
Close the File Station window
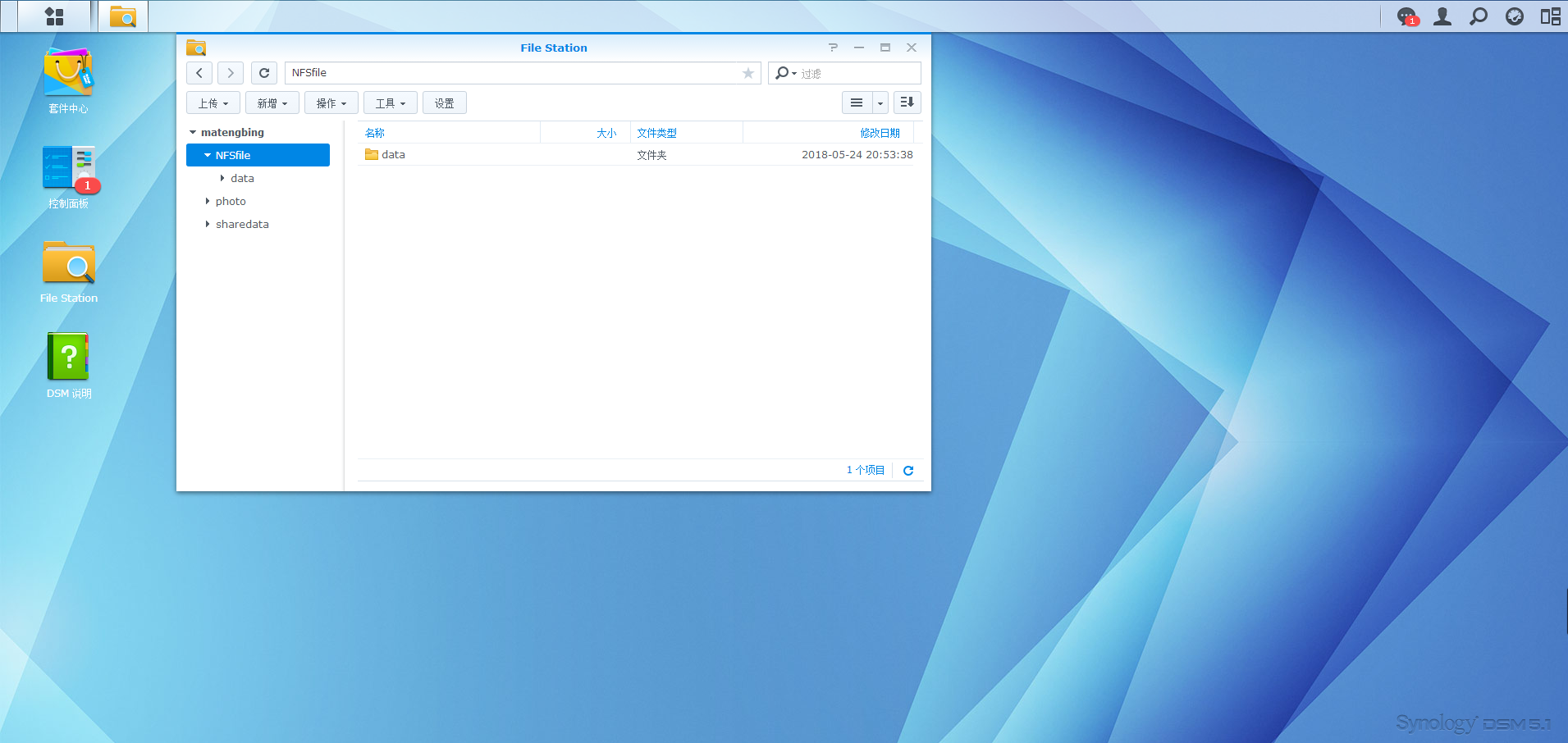point(912,48)
